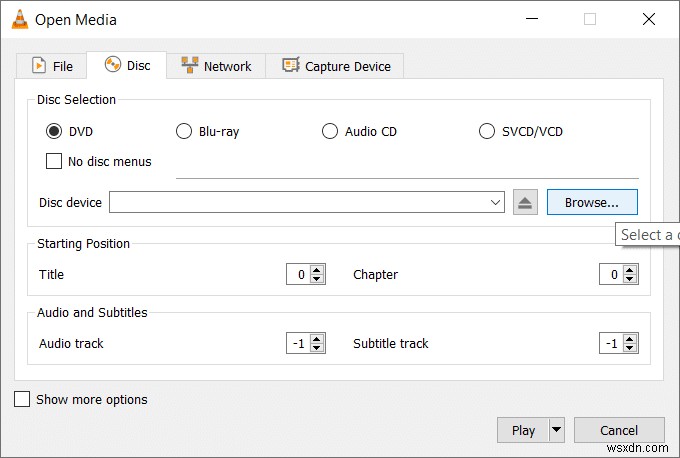Enable the No disc menus checkbox

point(55,161)
